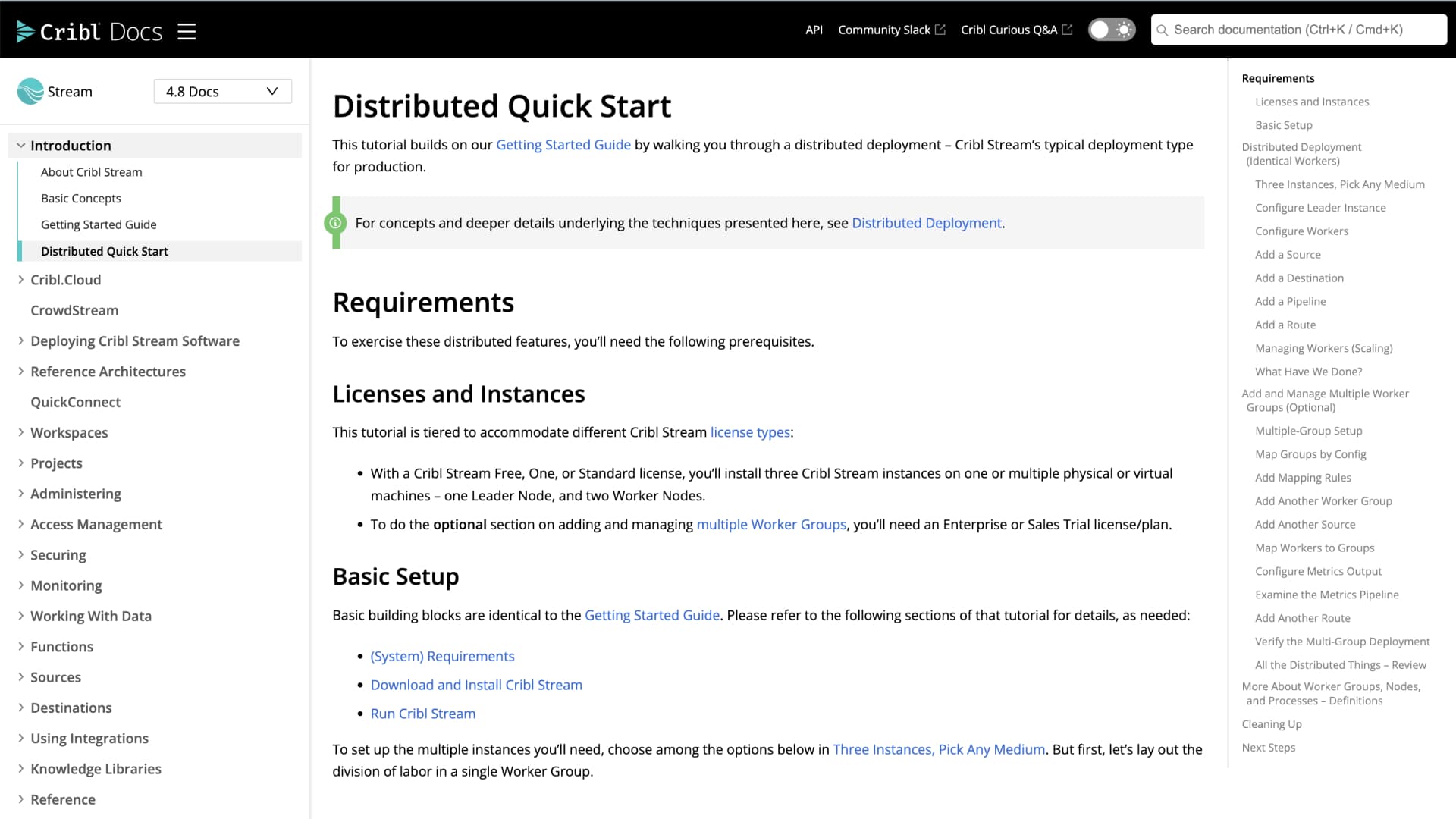Toggle light/dark theme switch
The width and height of the screenshot is (1456, 819).
(1111, 29)
